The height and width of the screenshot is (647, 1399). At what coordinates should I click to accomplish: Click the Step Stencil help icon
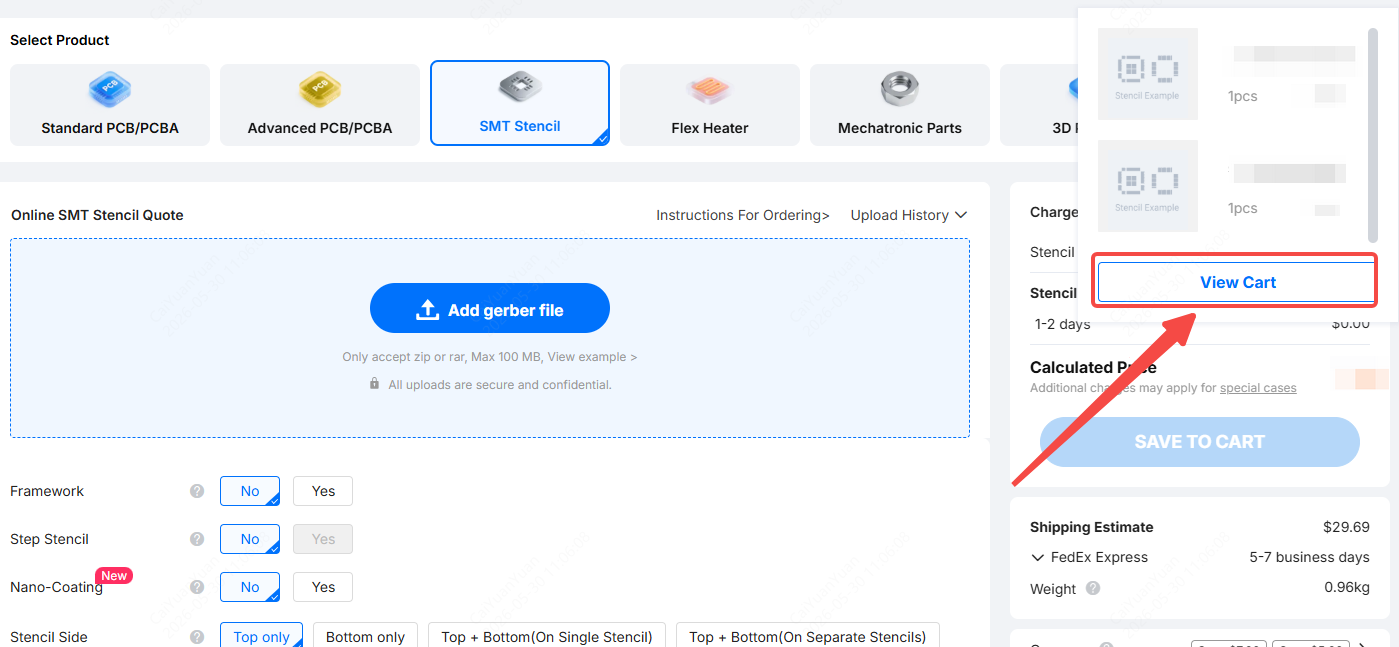(x=197, y=539)
